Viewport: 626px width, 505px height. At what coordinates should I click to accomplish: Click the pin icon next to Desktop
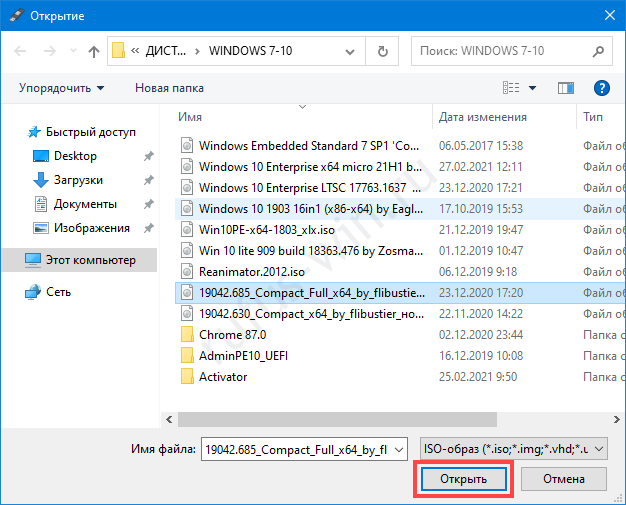[x=149, y=156]
